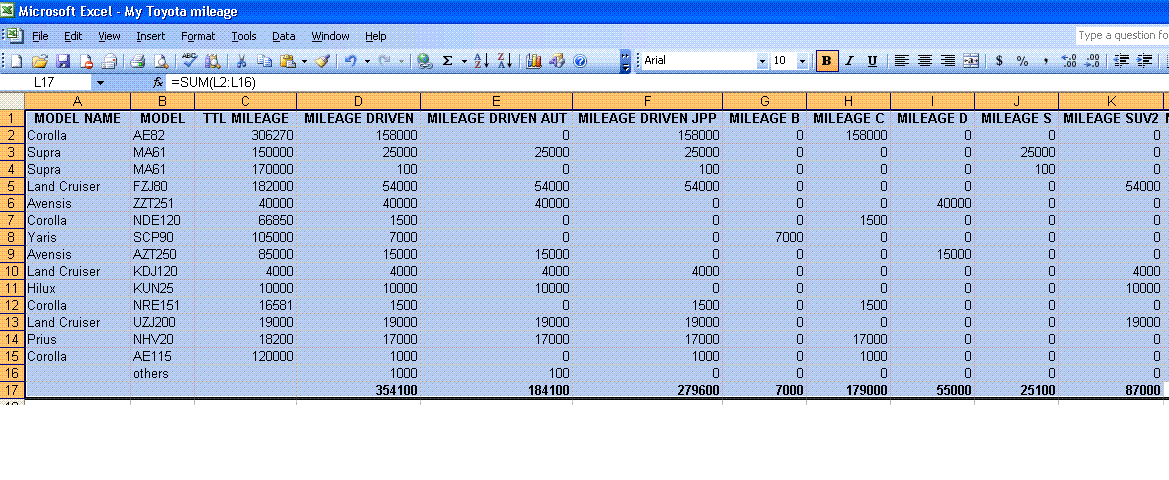The width and height of the screenshot is (1169, 480).
Task: Apply Comma style formatting
Action: point(1045,61)
